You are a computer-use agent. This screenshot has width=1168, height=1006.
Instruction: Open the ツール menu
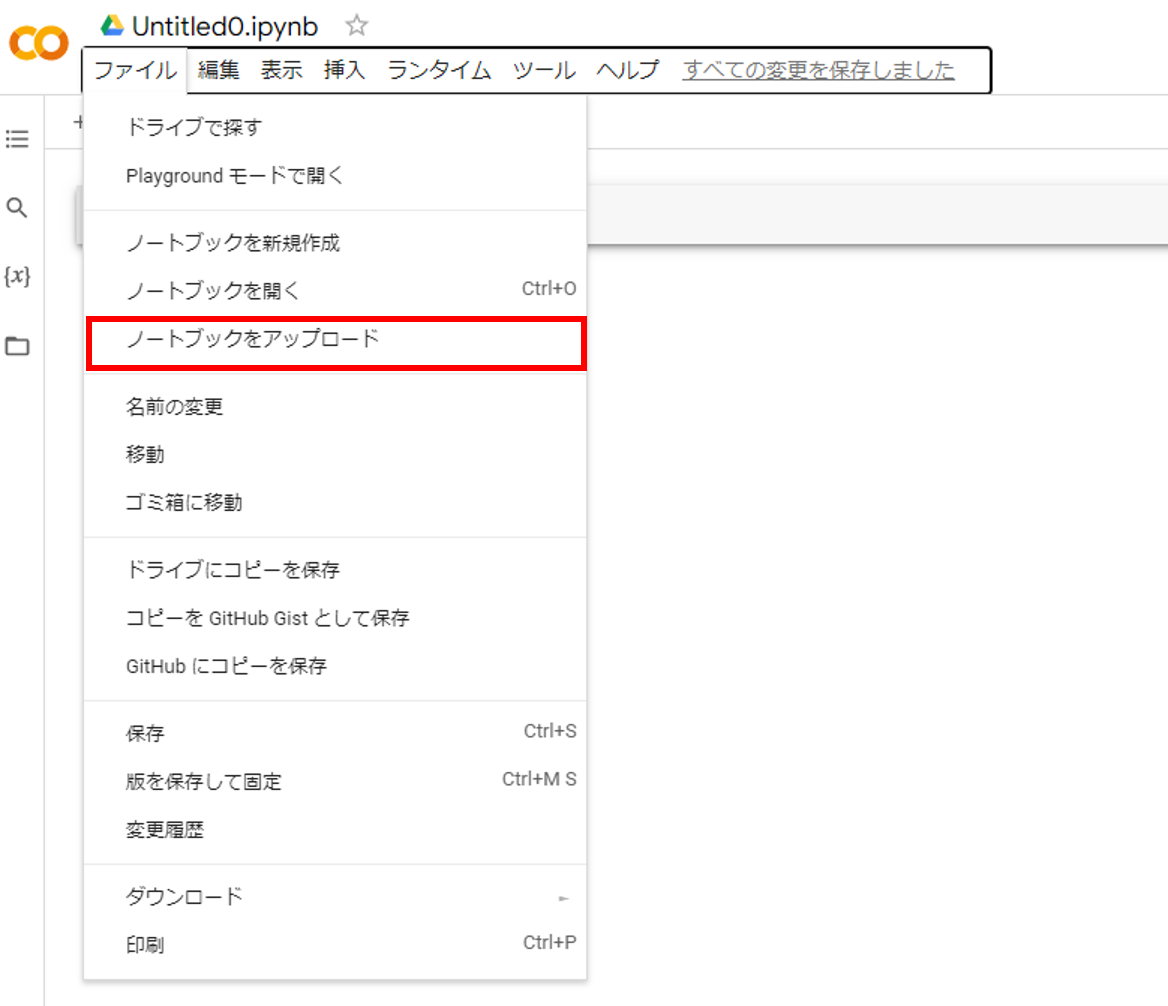(x=543, y=70)
